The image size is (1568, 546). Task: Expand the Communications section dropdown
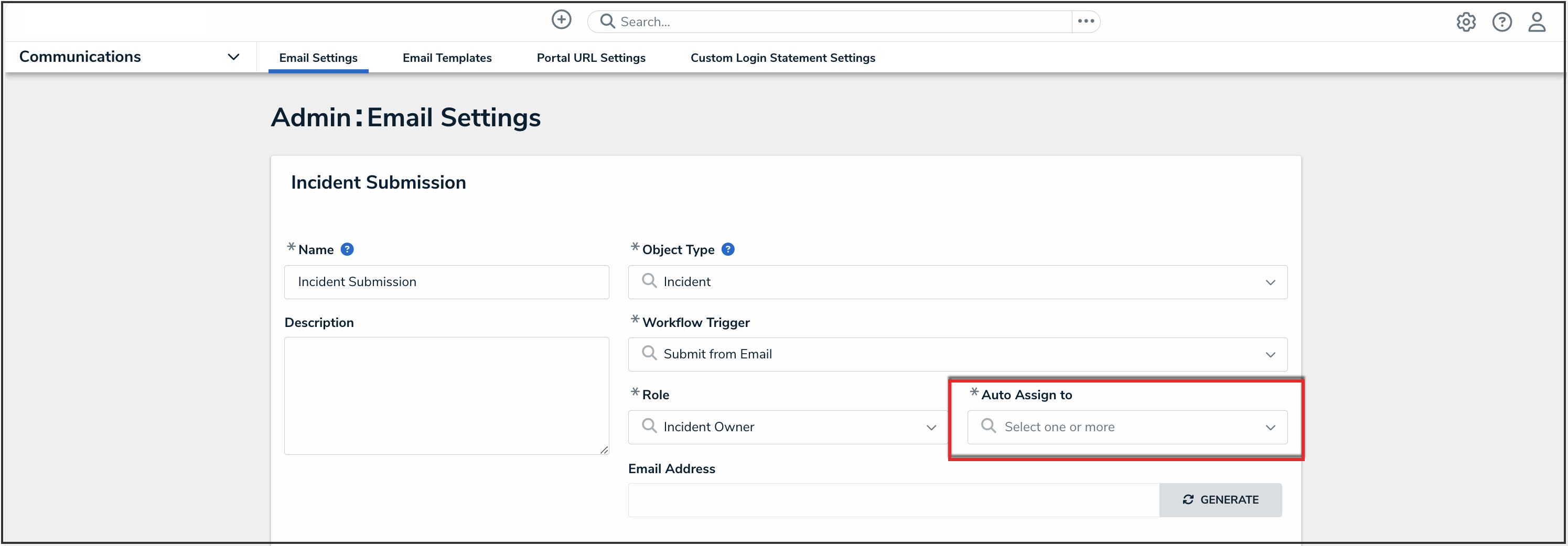pyautogui.click(x=233, y=57)
